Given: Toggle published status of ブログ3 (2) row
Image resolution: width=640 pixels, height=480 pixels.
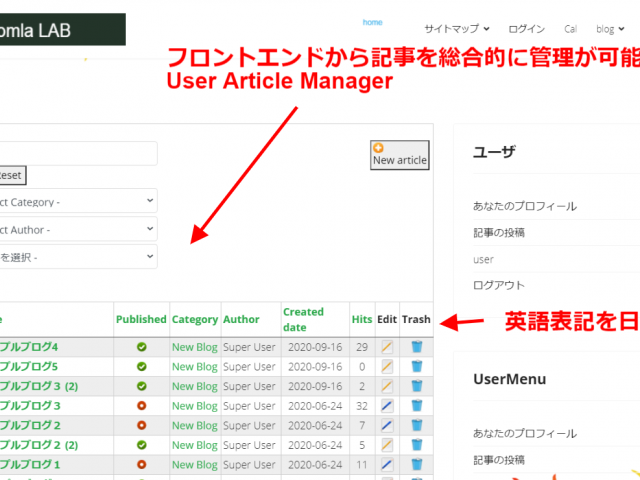Looking at the screenshot, I should pos(142,386).
